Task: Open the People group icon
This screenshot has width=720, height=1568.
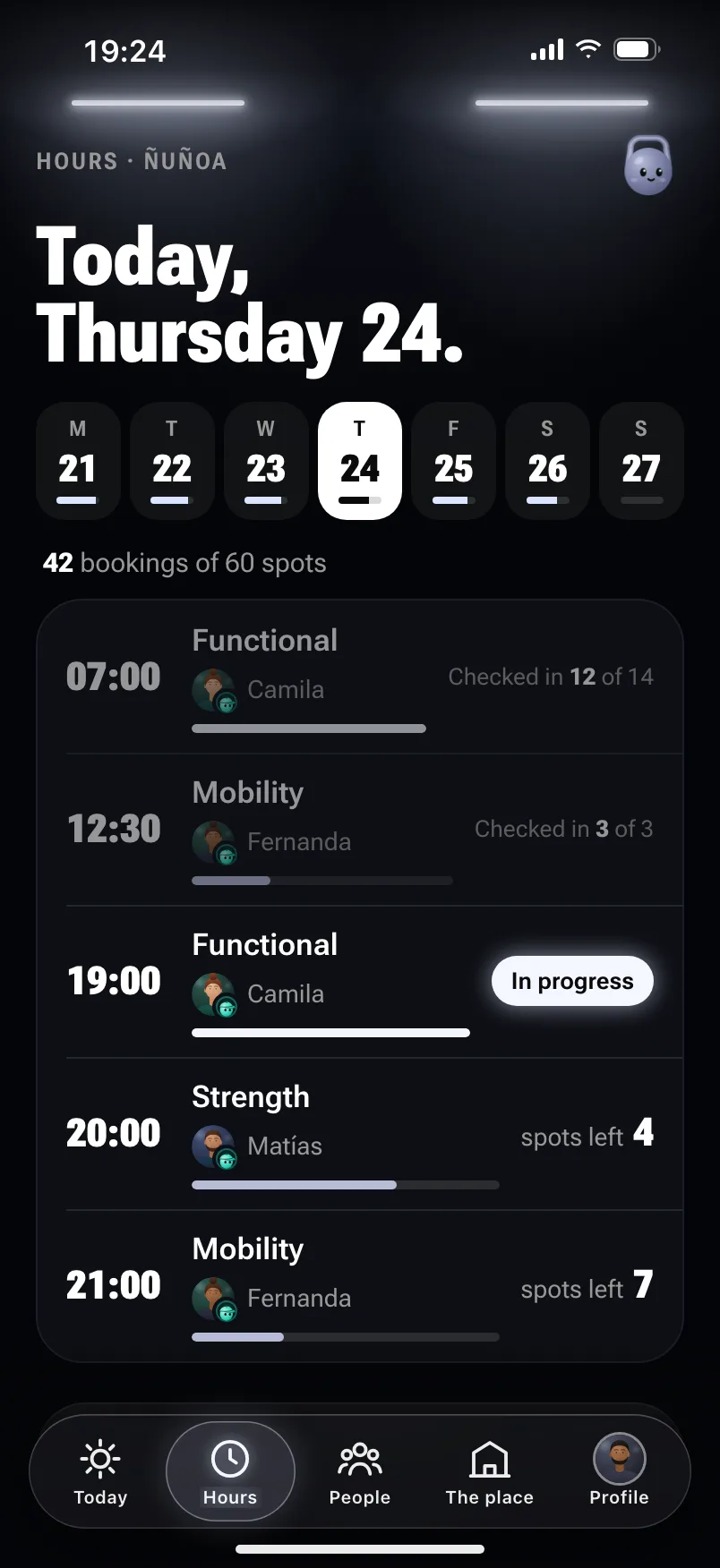Action: [360, 1459]
